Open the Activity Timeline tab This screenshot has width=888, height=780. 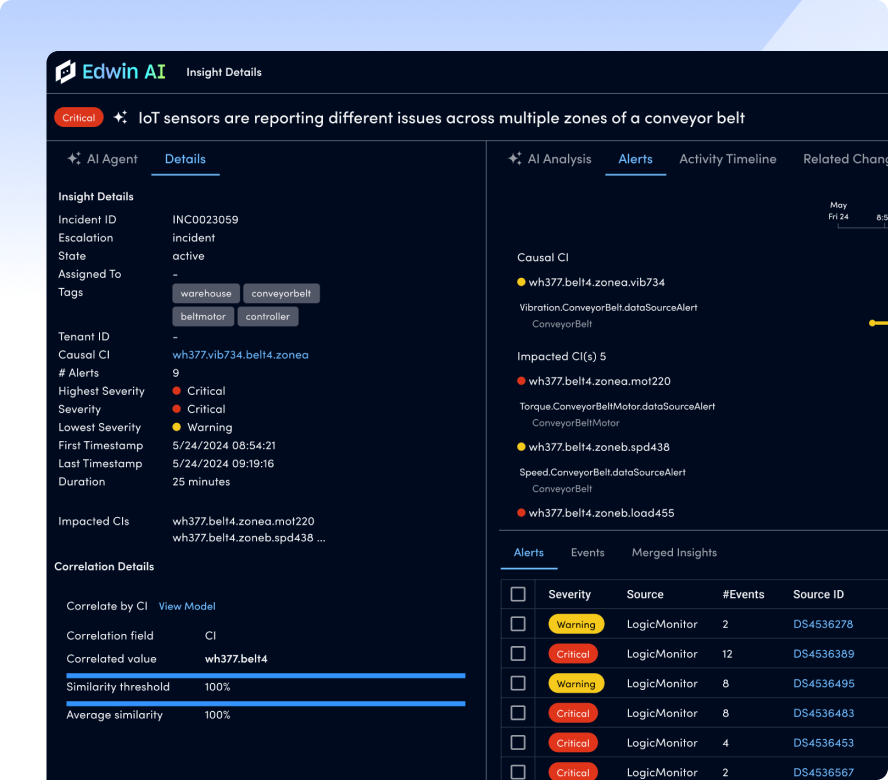(728, 159)
